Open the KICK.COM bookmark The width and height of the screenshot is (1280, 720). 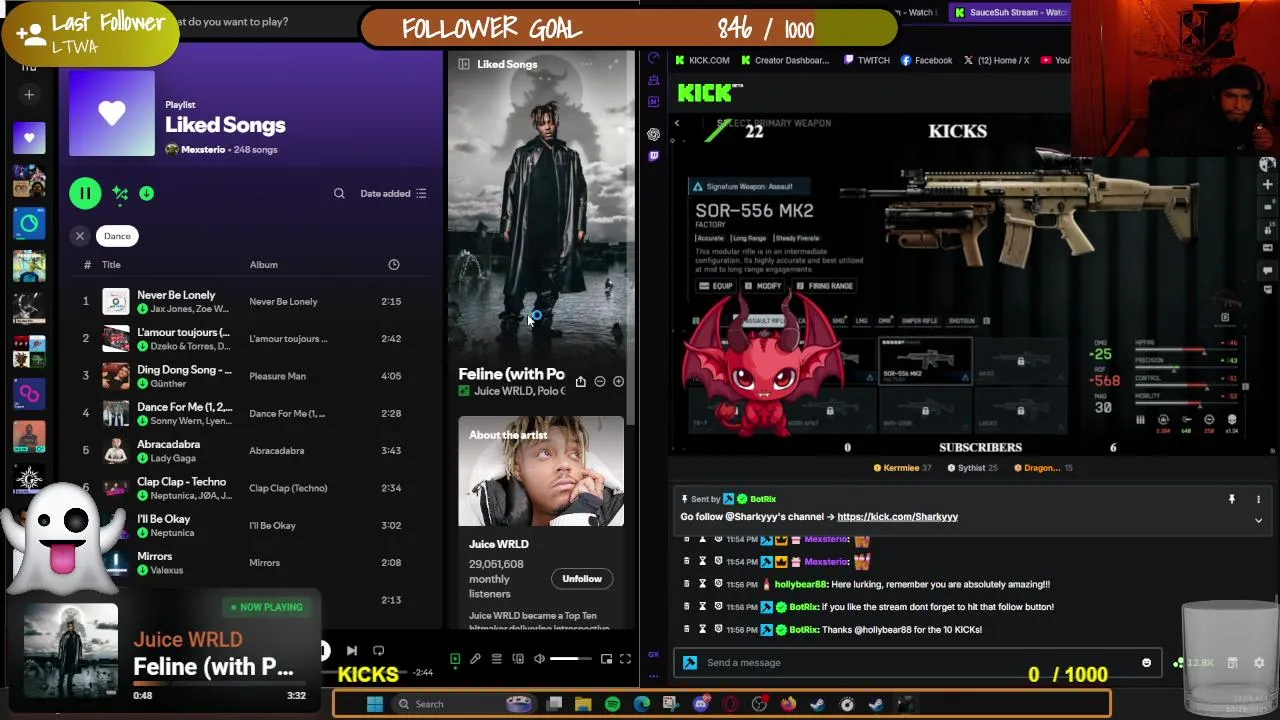[x=703, y=60]
